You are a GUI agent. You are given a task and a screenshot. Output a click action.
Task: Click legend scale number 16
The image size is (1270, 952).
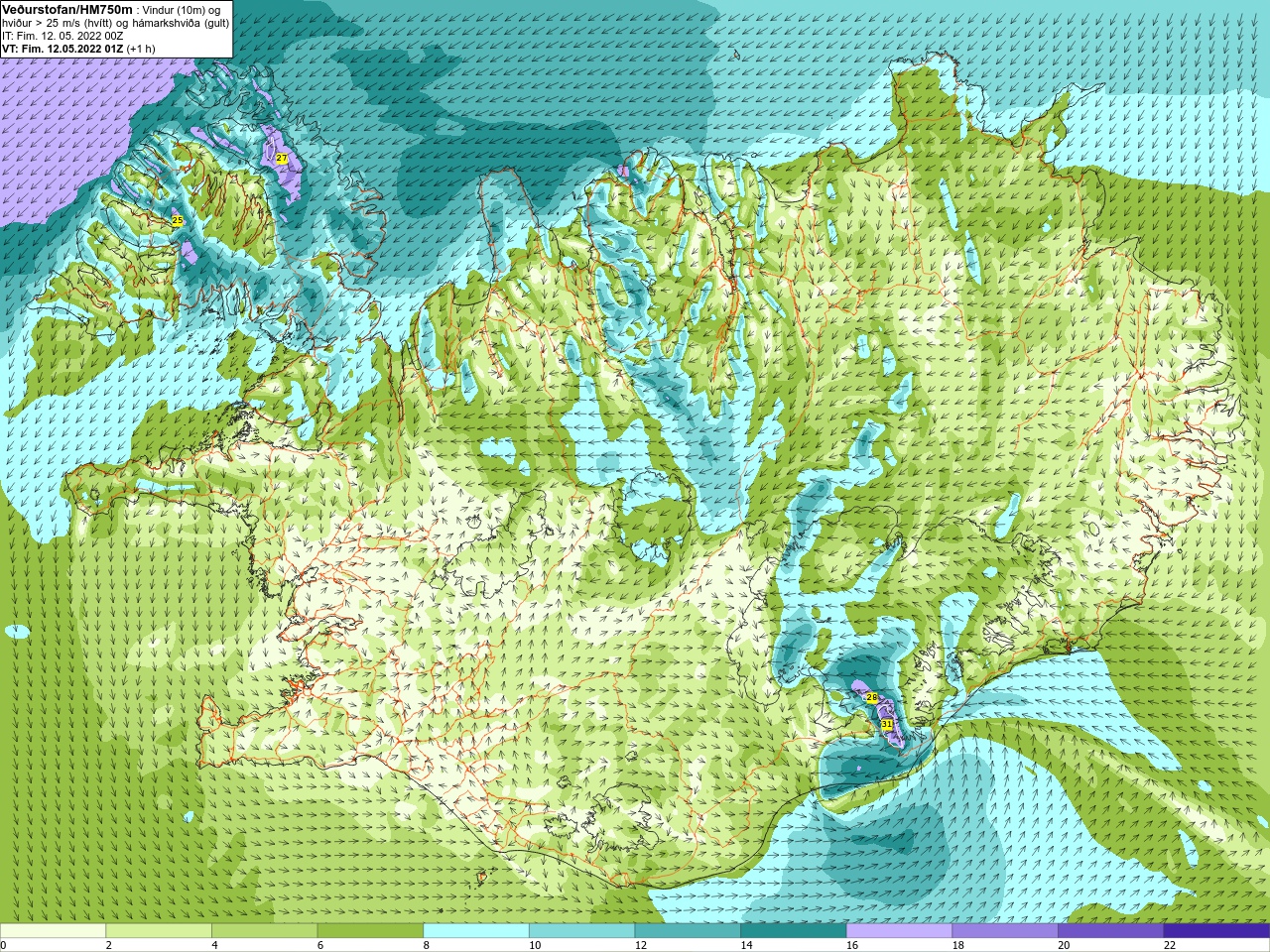852,945
